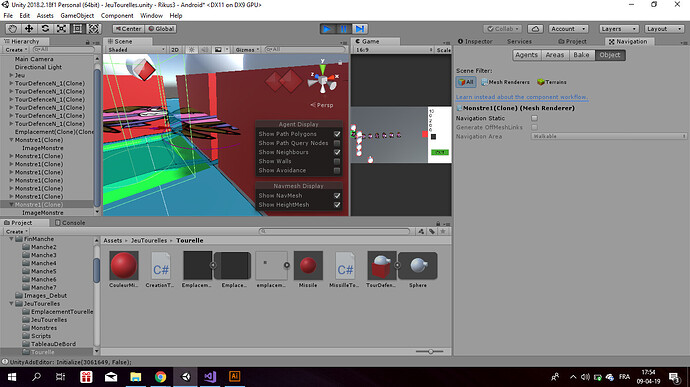Click the Mesh Renderers scene filter
This screenshot has height=387, width=690.
[x=505, y=82]
